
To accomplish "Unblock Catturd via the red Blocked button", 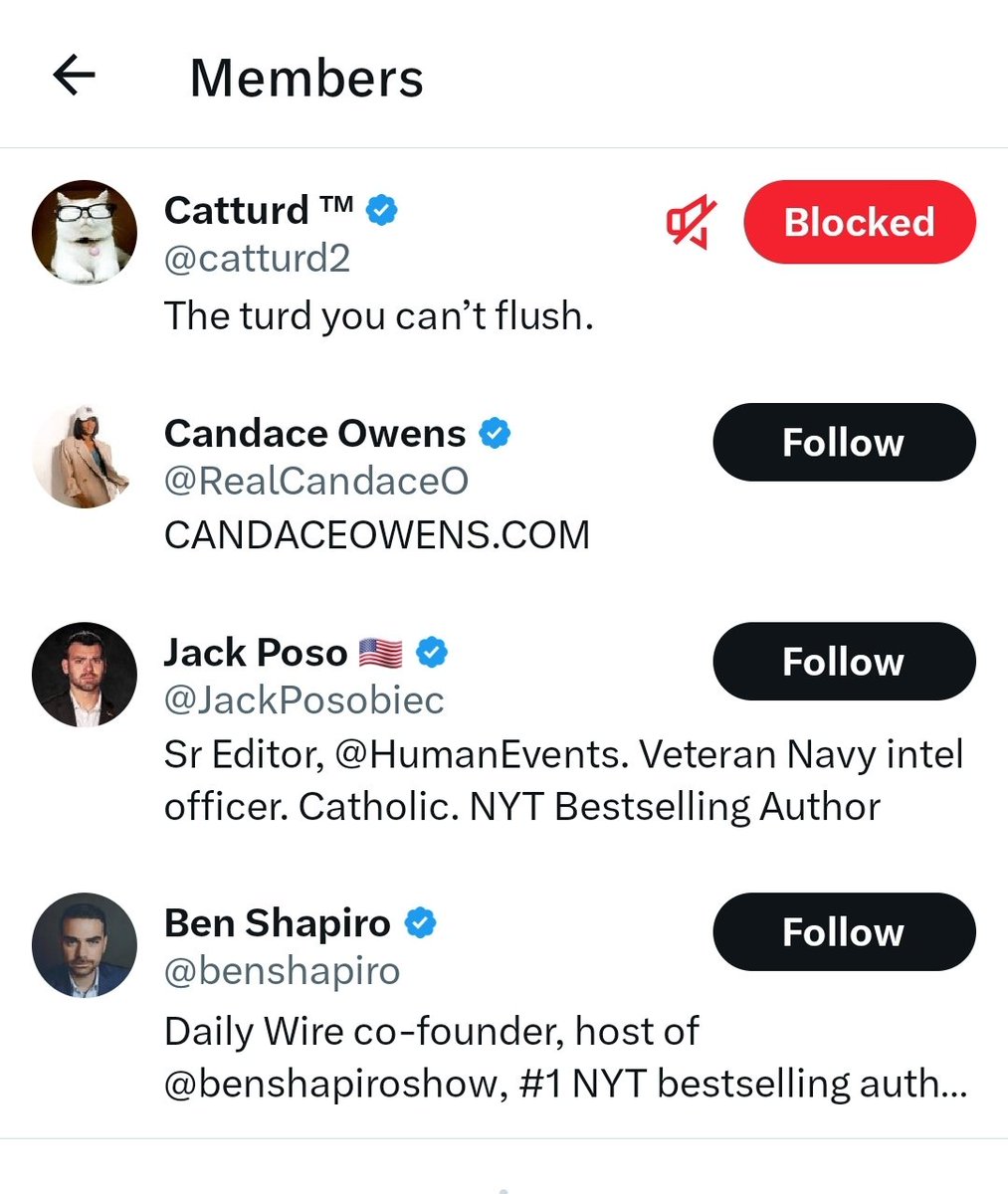I will tap(859, 222).
